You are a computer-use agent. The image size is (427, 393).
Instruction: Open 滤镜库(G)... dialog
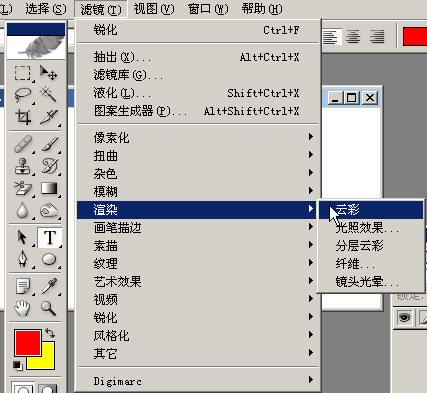click(x=197, y=75)
